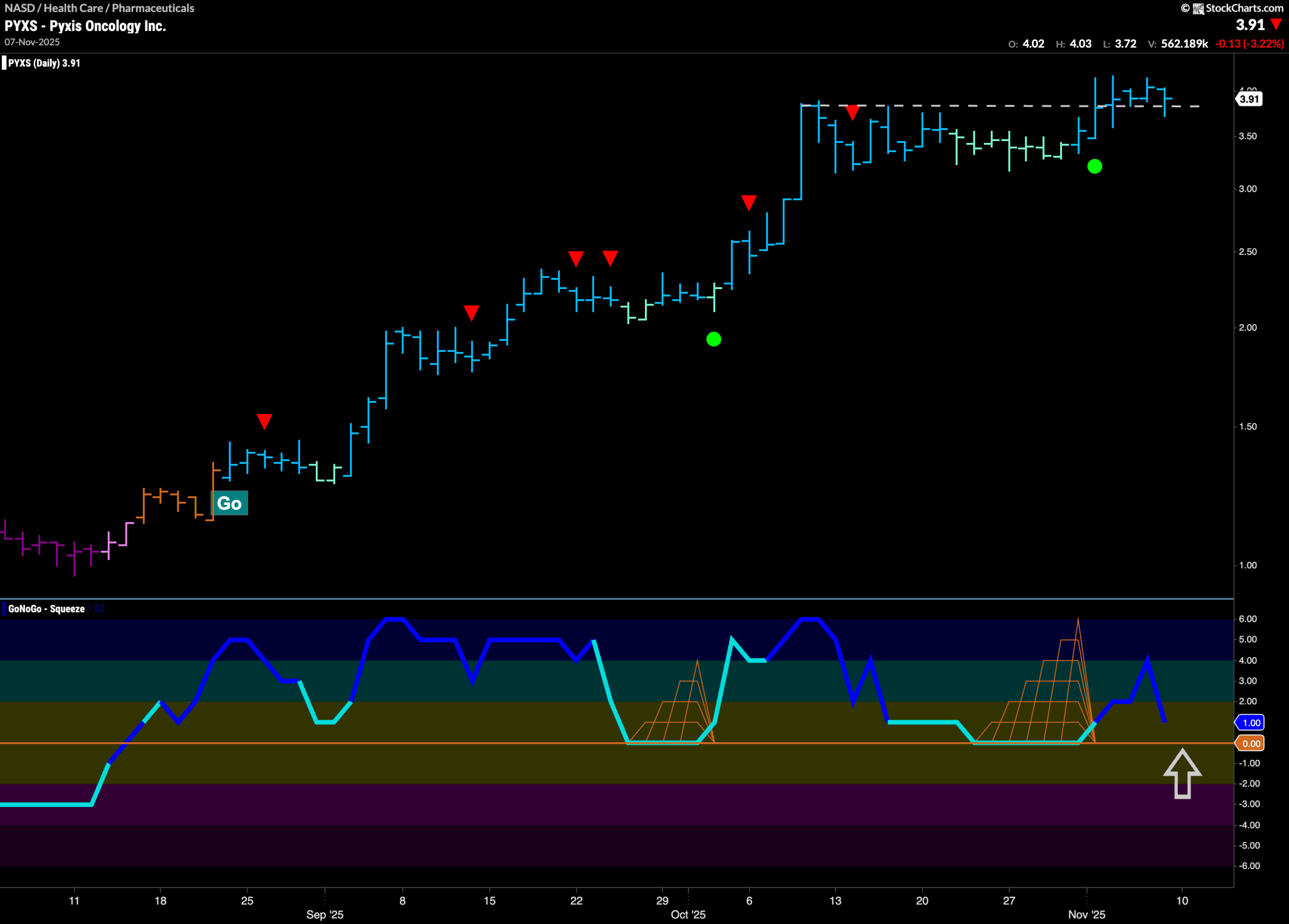Click the 20 date label on the time axis
The image size is (1289, 924).
[922, 901]
